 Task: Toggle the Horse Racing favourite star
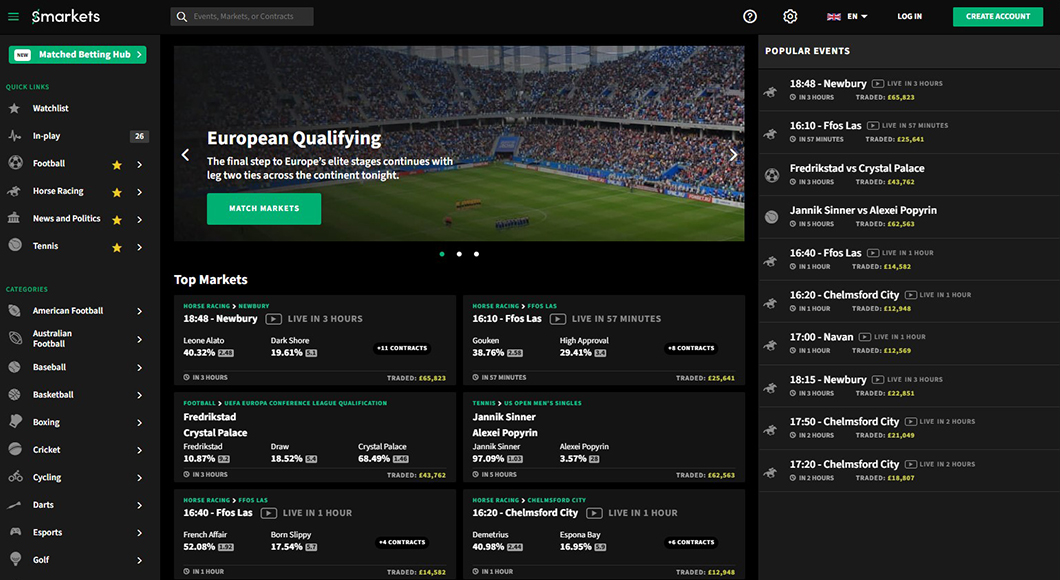[117, 193]
